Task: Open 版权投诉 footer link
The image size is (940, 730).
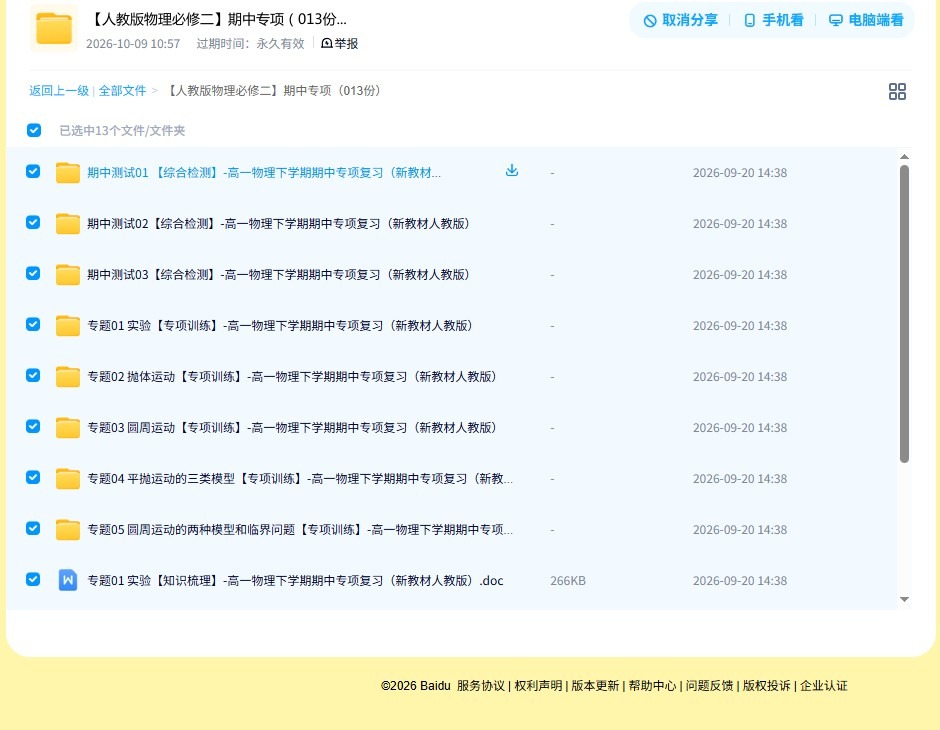Action: pyautogui.click(x=767, y=686)
